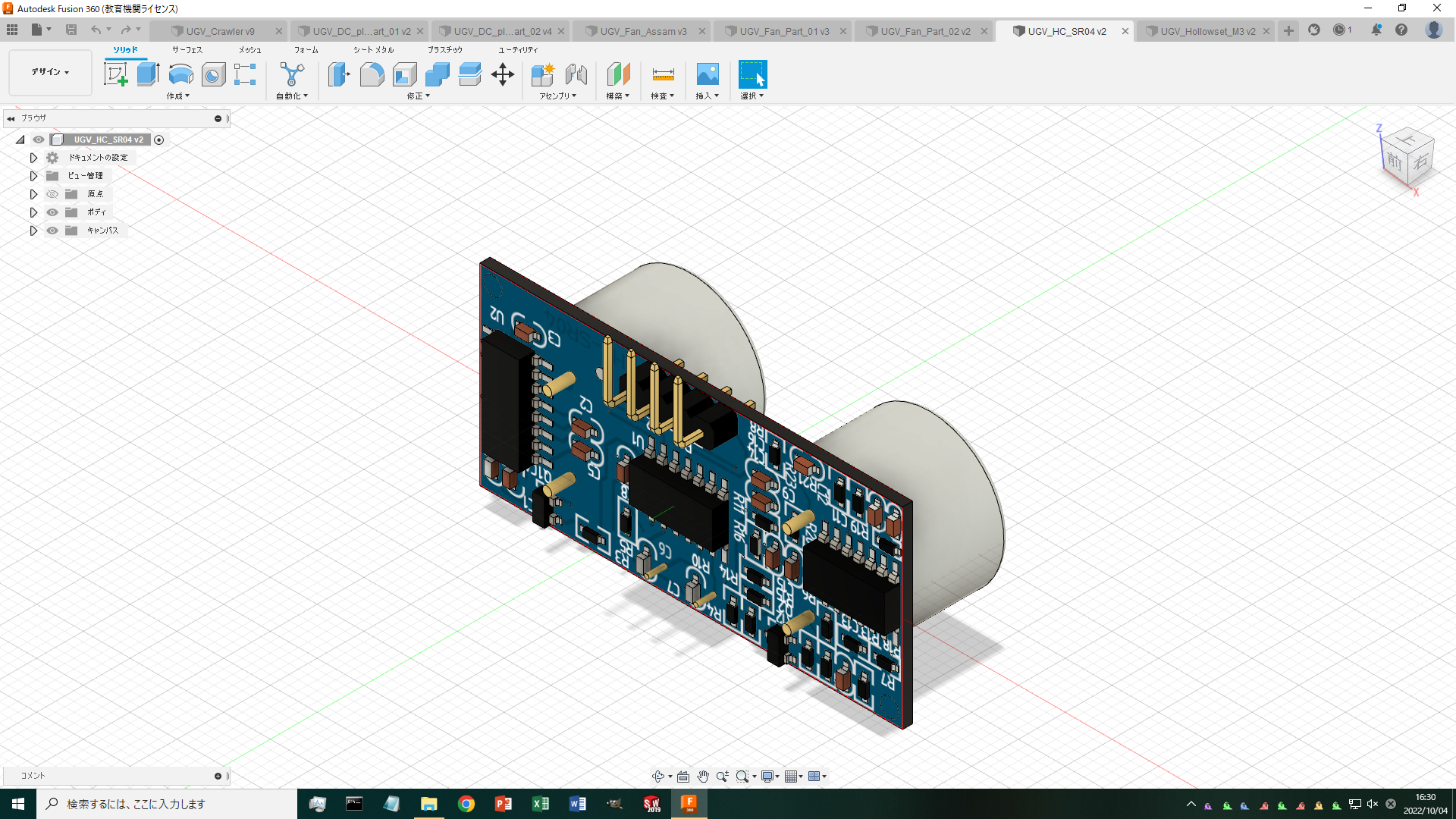Open the Data Panel grid icon
This screenshot has height=819, width=1456.
coord(12,30)
